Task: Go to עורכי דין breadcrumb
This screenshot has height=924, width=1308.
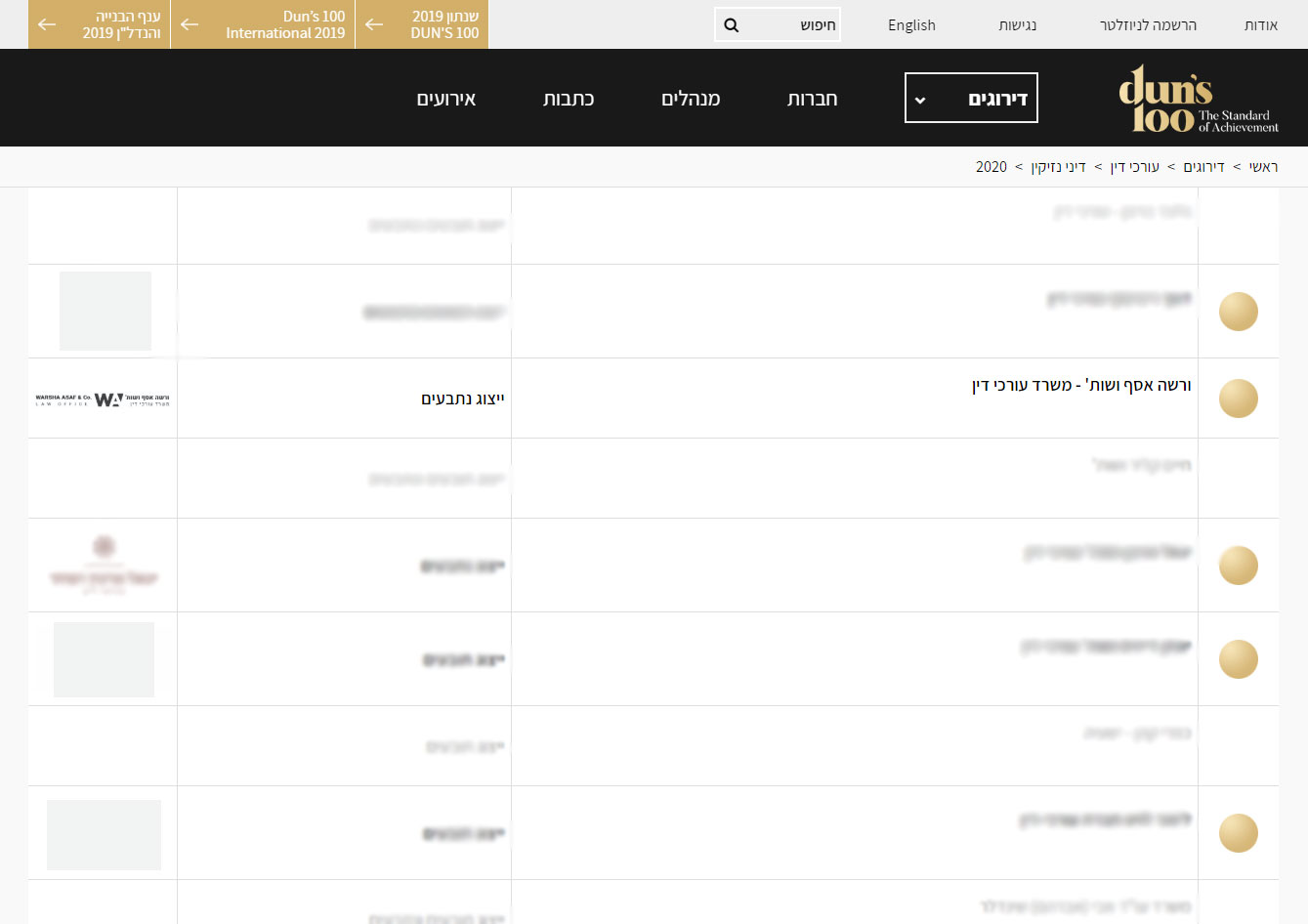Action: tap(1134, 167)
